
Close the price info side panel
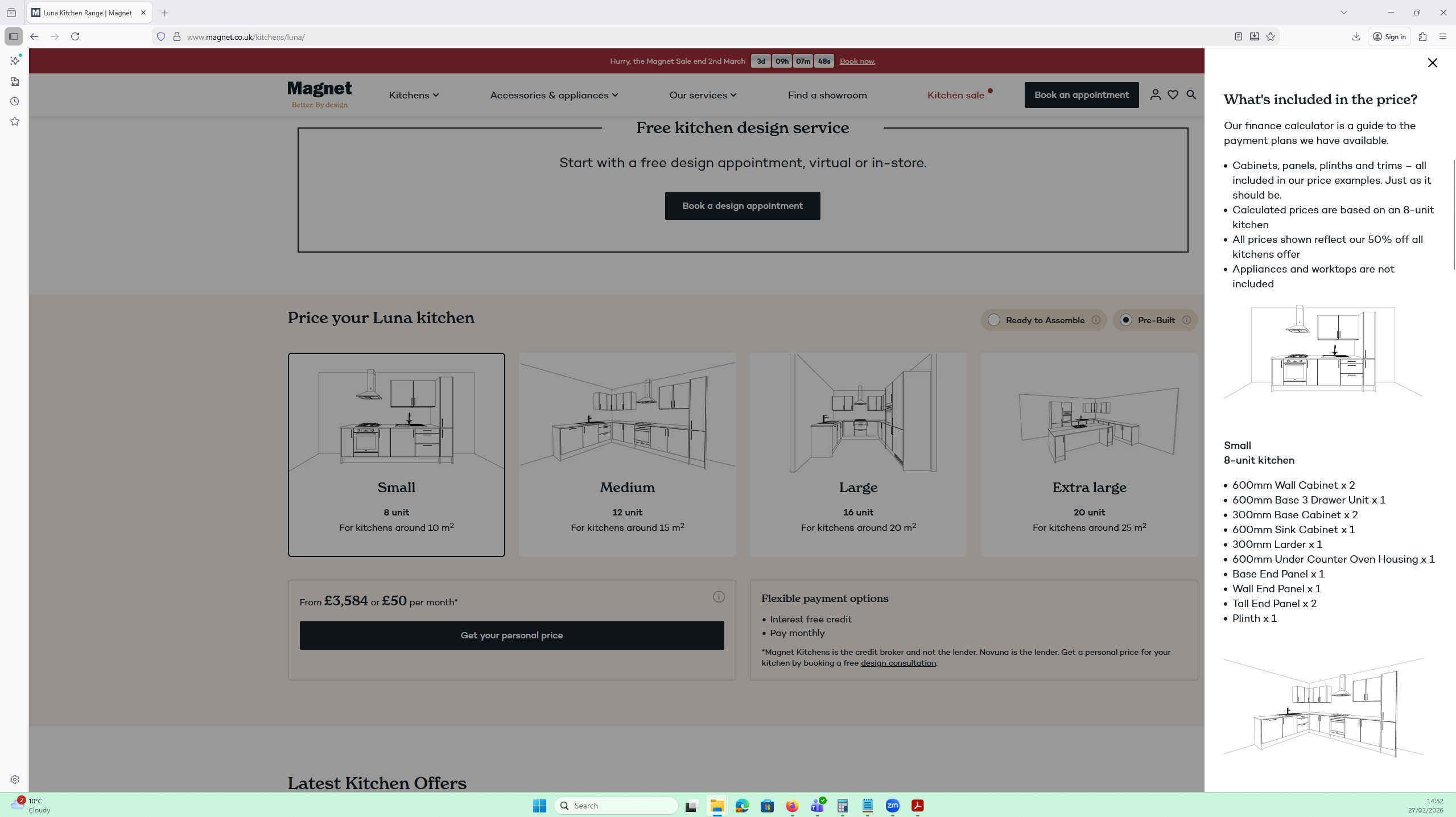coord(1432,63)
